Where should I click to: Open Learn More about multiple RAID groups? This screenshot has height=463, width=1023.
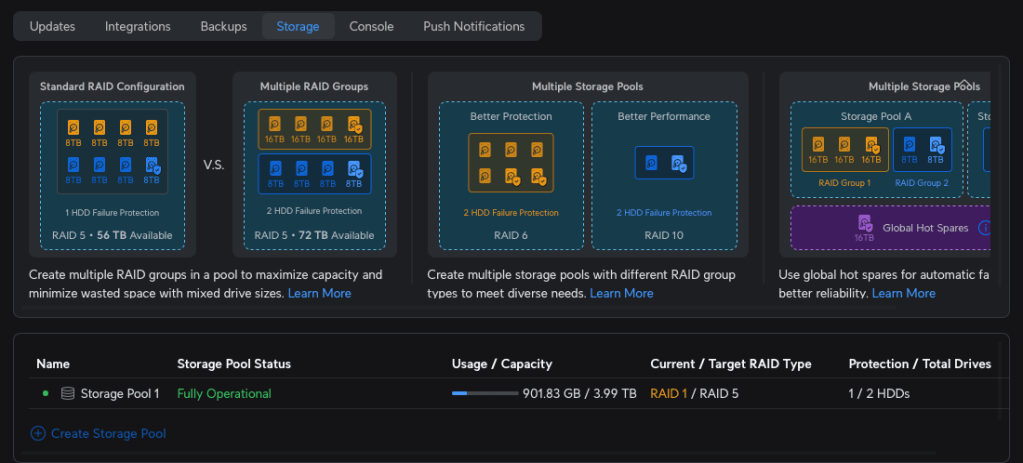[319, 293]
